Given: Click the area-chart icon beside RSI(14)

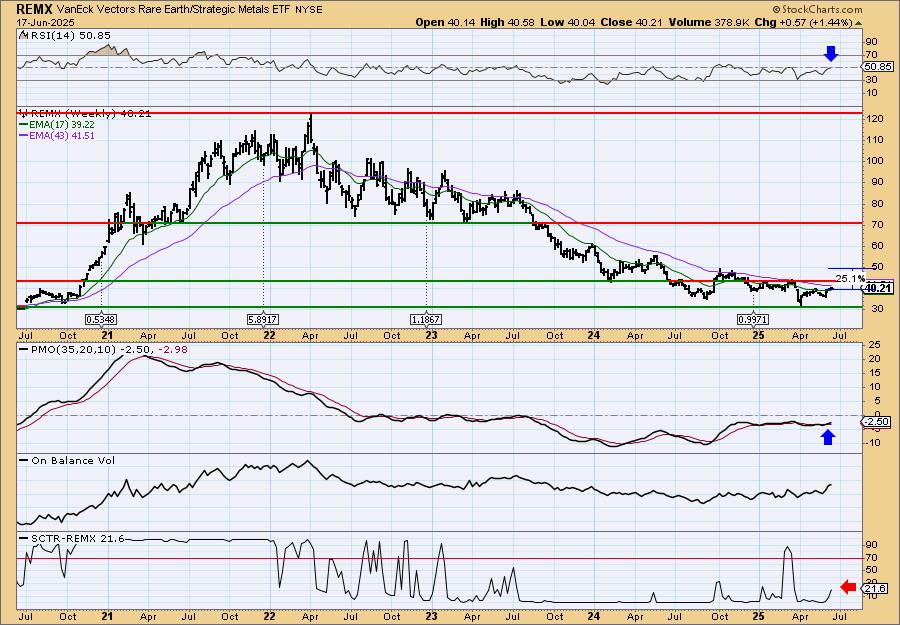Looking at the screenshot, I should (x=23, y=35).
